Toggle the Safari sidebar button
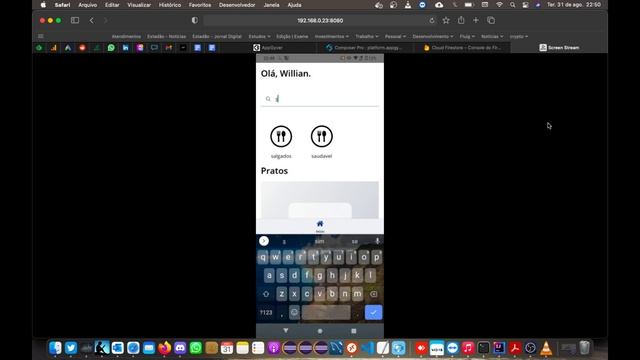The width and height of the screenshot is (640, 360). 75,20
